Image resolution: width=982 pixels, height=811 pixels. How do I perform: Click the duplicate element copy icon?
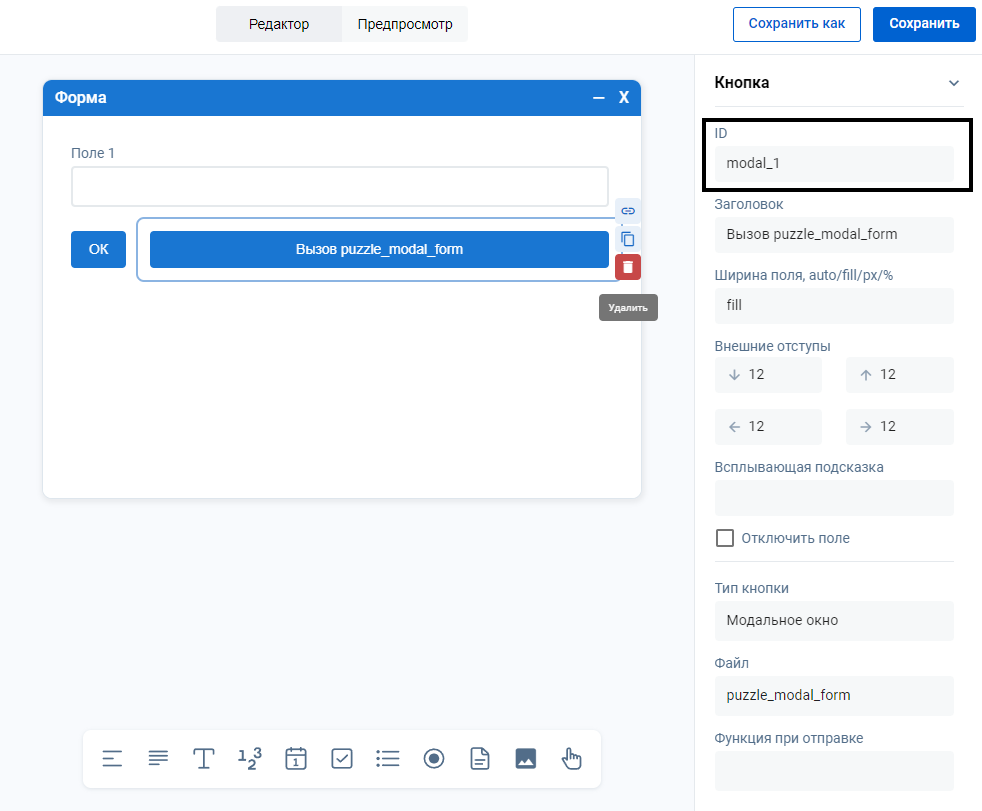[x=628, y=239]
